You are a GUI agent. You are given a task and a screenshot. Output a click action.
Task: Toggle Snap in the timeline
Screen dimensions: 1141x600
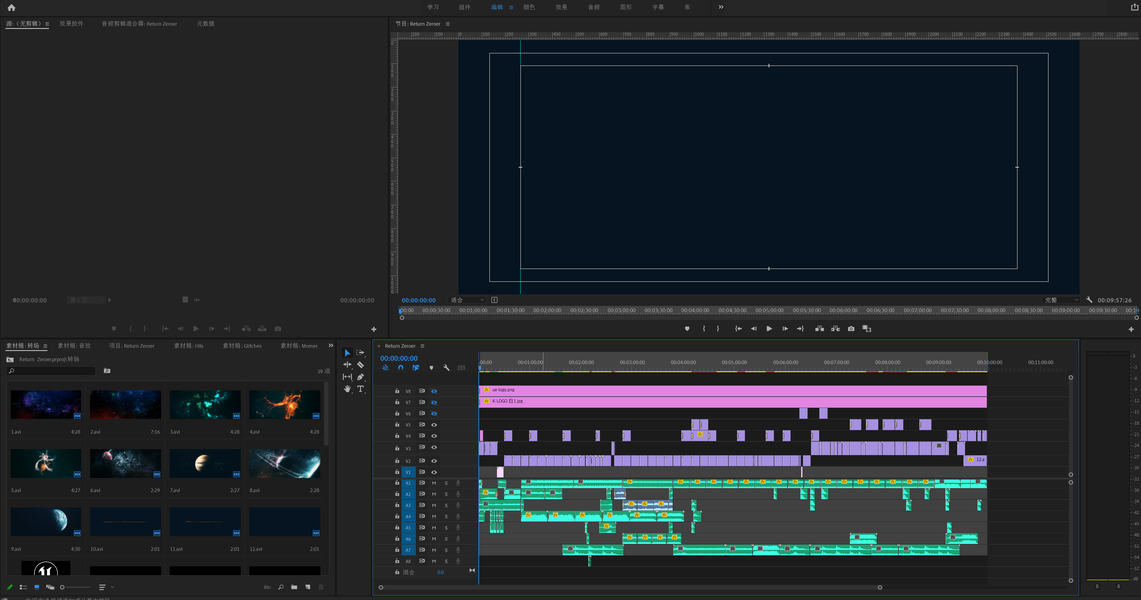click(400, 368)
